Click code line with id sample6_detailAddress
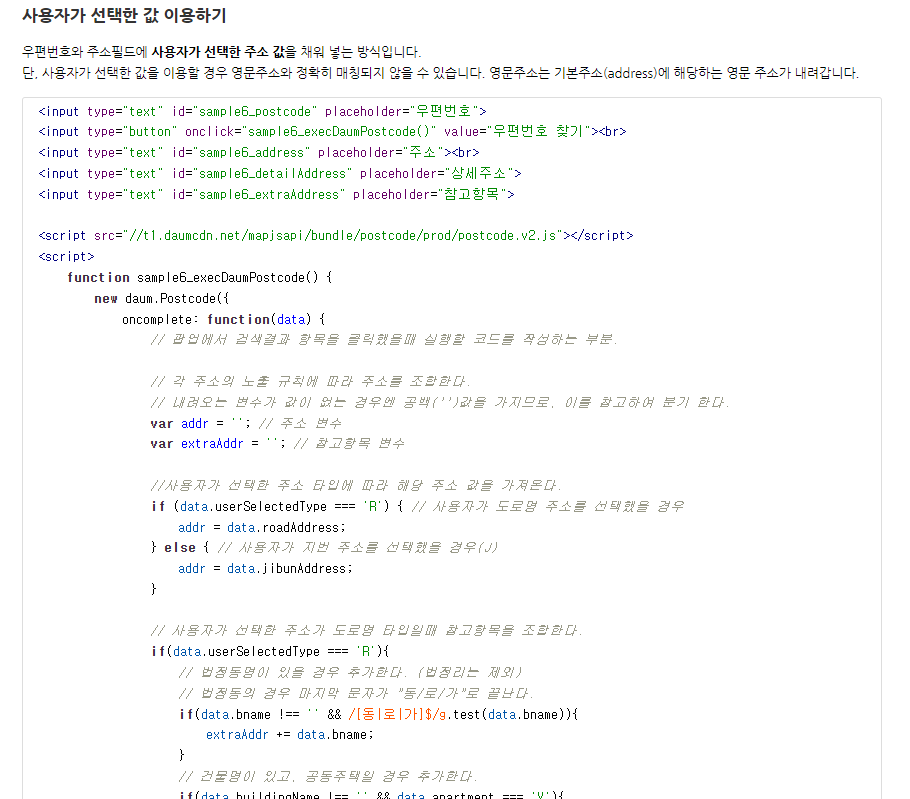910x799 pixels. 280,173
